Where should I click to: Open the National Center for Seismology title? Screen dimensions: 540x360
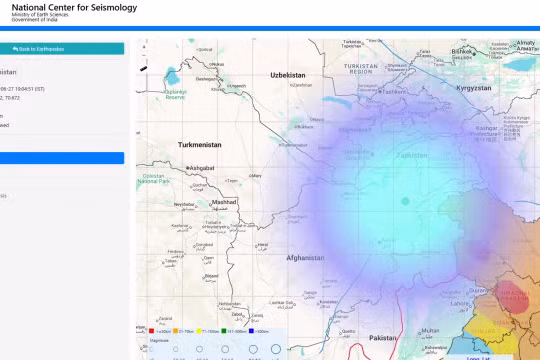point(74,7)
